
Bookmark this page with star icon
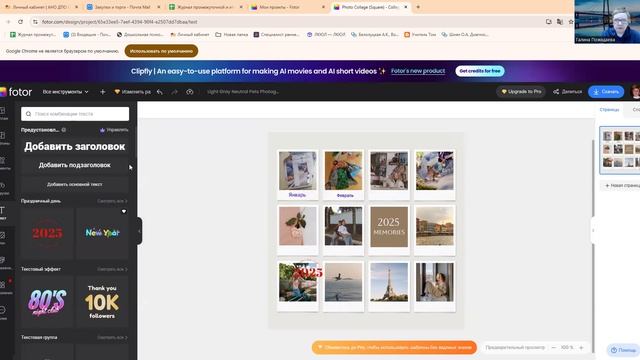coord(571,22)
